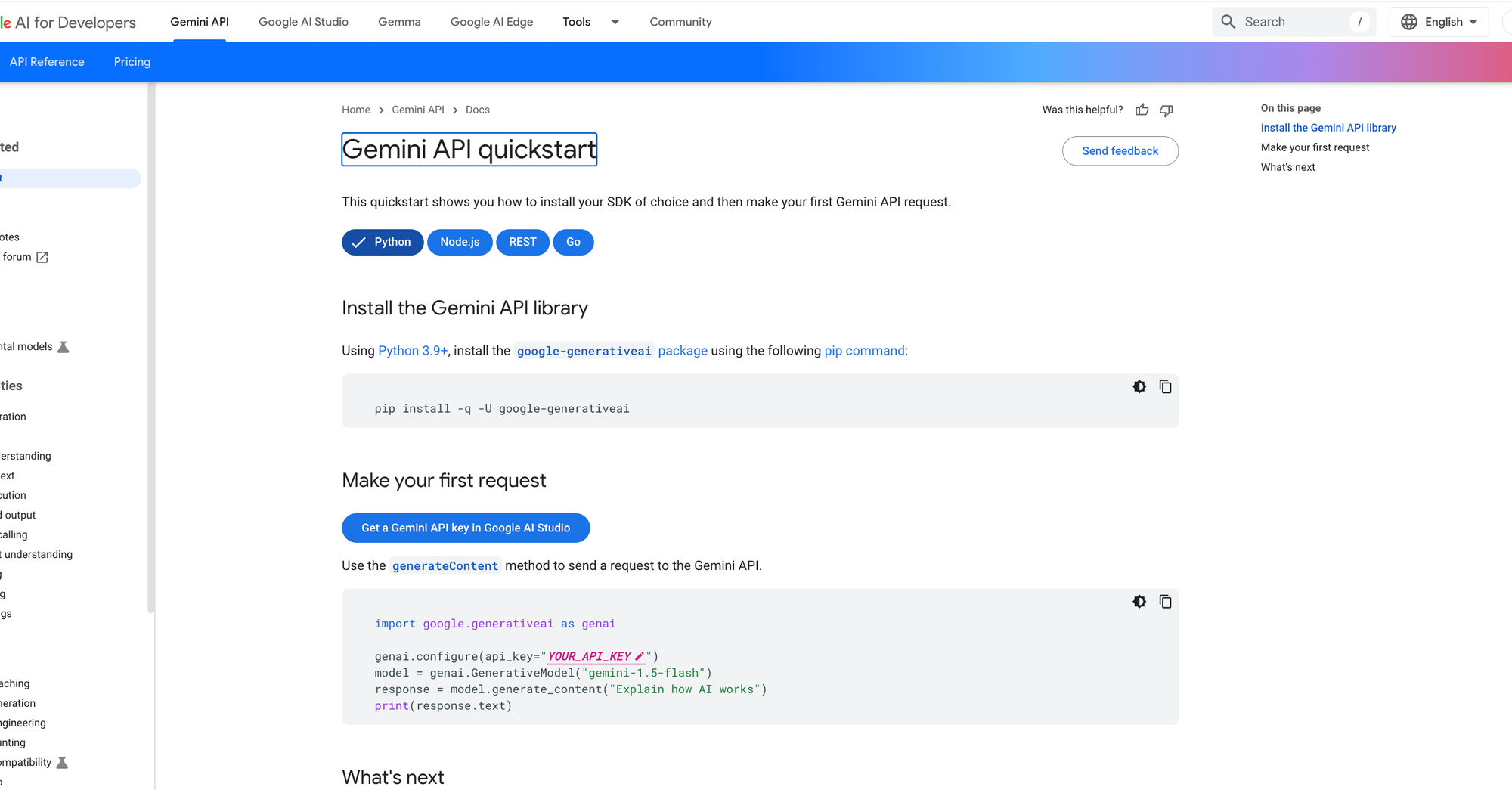Click the left sidebar scrollbar

pyautogui.click(x=151, y=348)
